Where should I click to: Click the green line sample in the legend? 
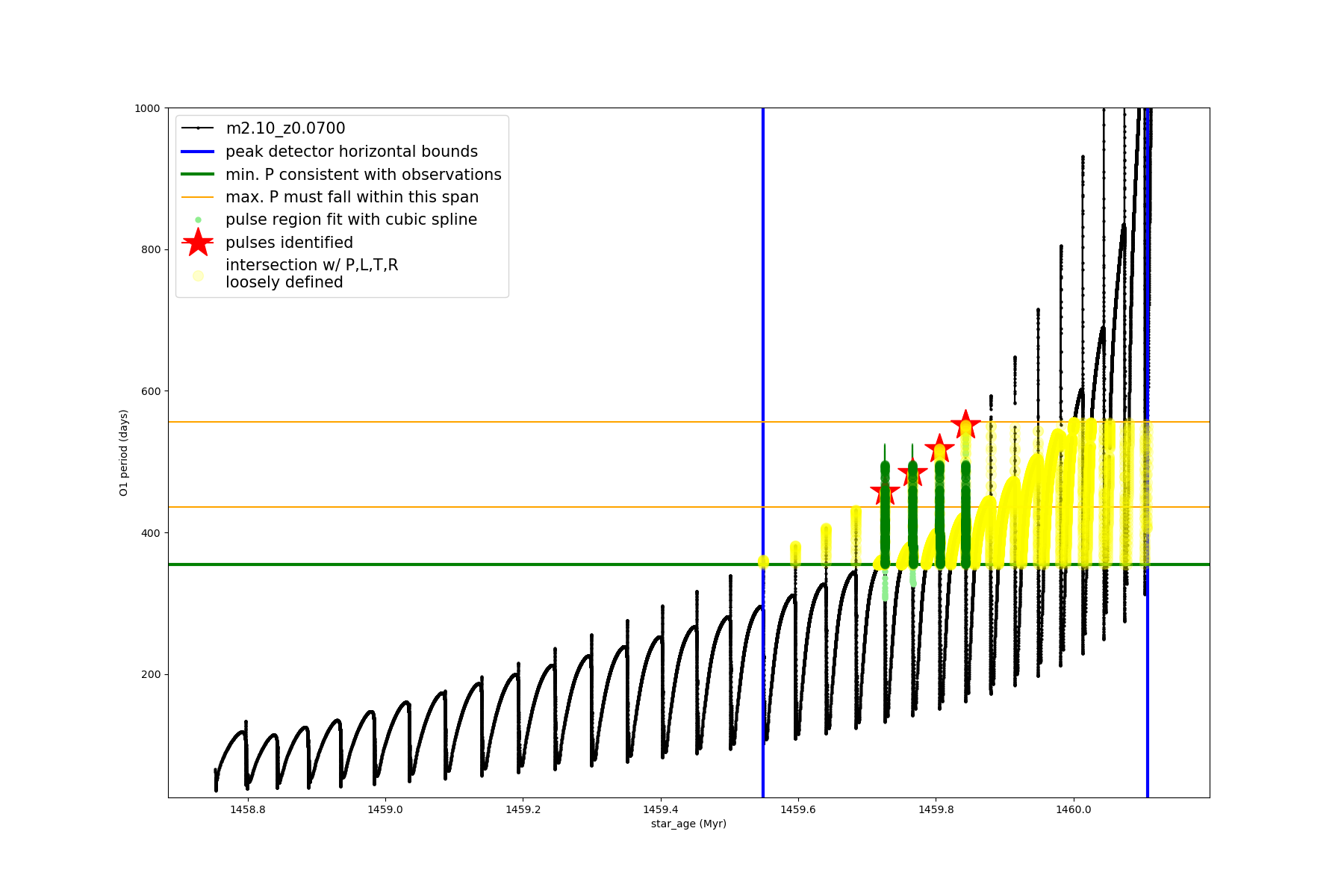tap(198, 175)
